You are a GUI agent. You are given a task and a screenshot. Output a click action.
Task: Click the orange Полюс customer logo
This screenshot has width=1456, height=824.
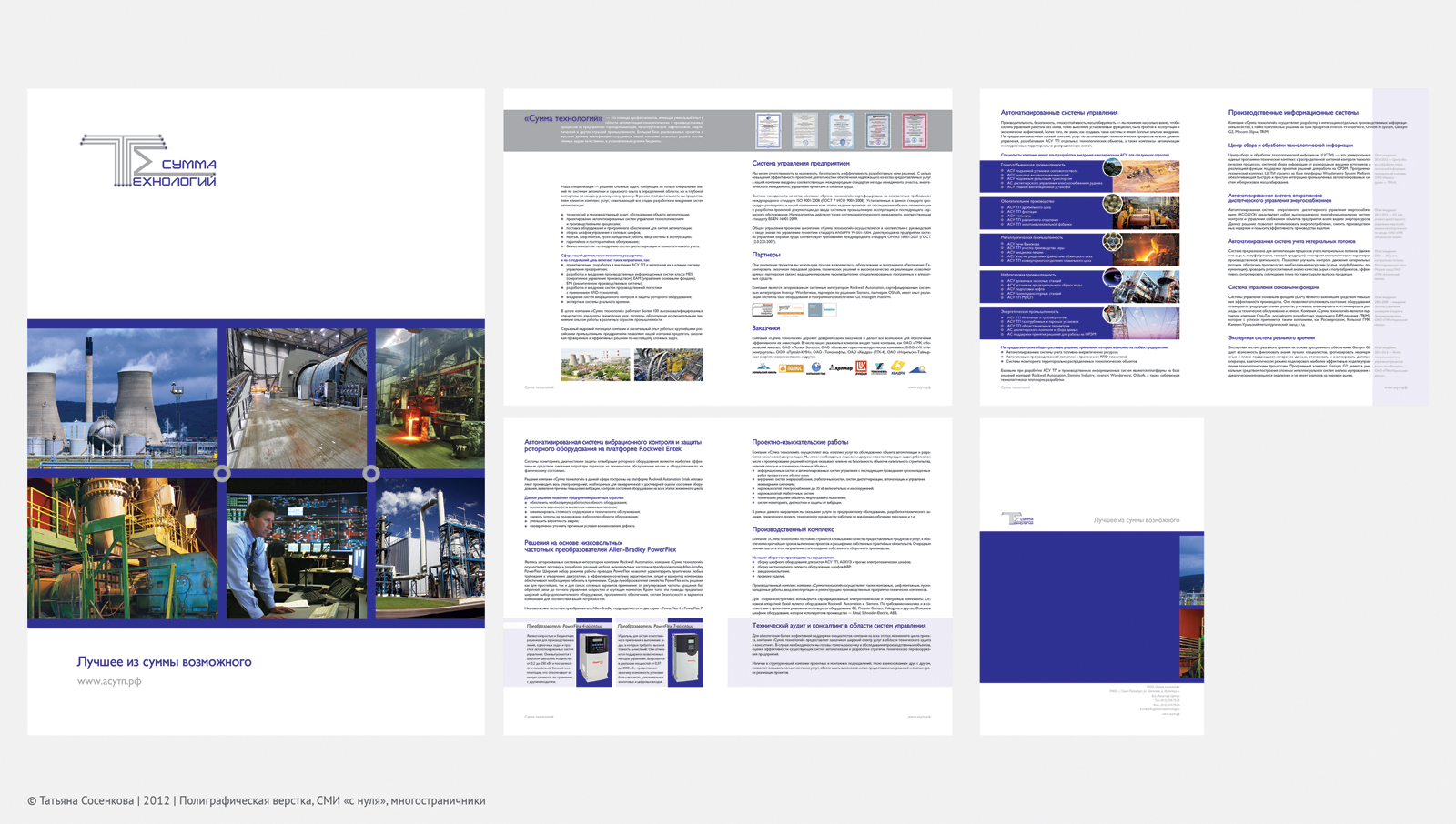(791, 368)
